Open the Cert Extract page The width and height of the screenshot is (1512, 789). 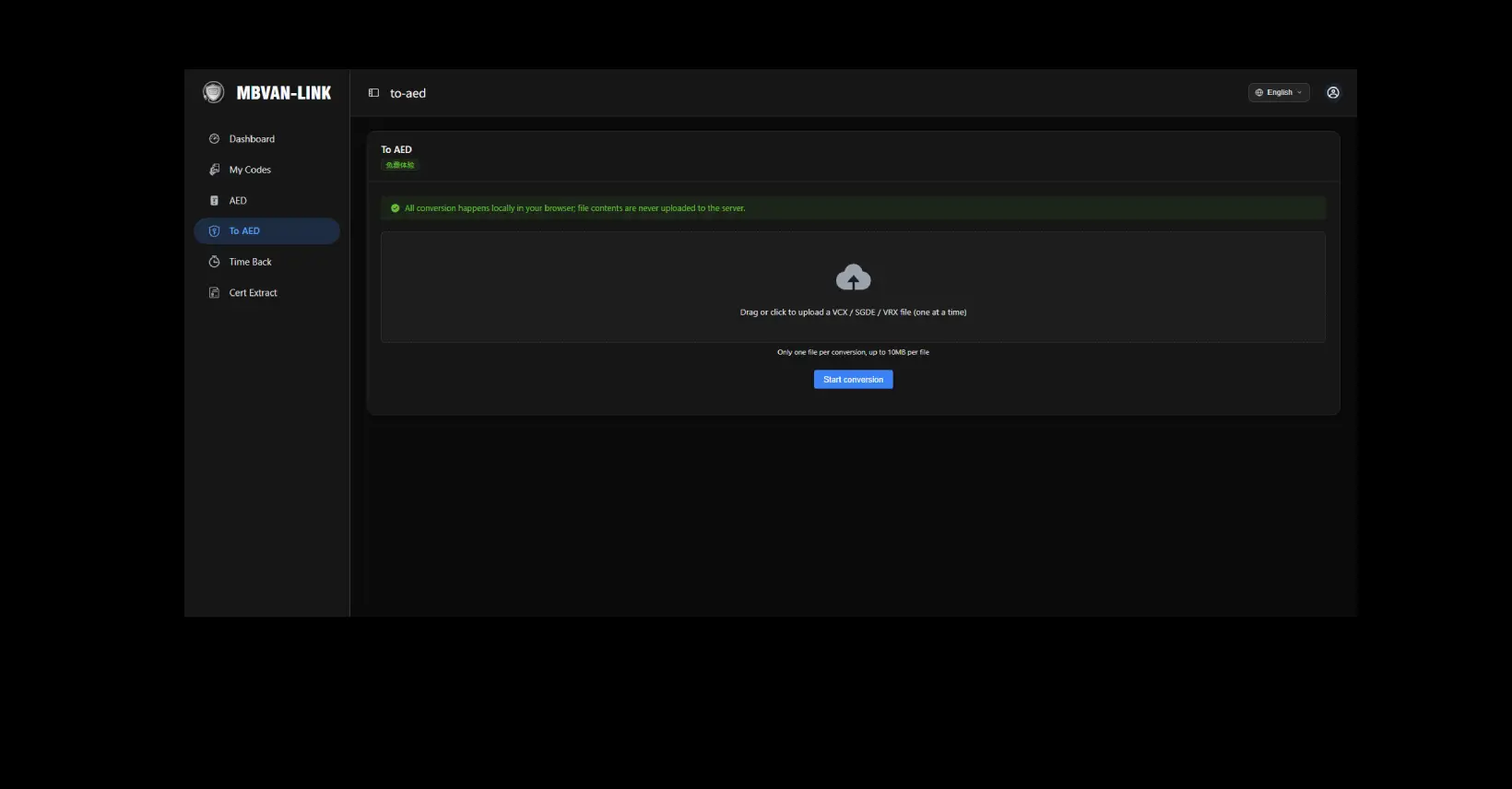coord(266,293)
